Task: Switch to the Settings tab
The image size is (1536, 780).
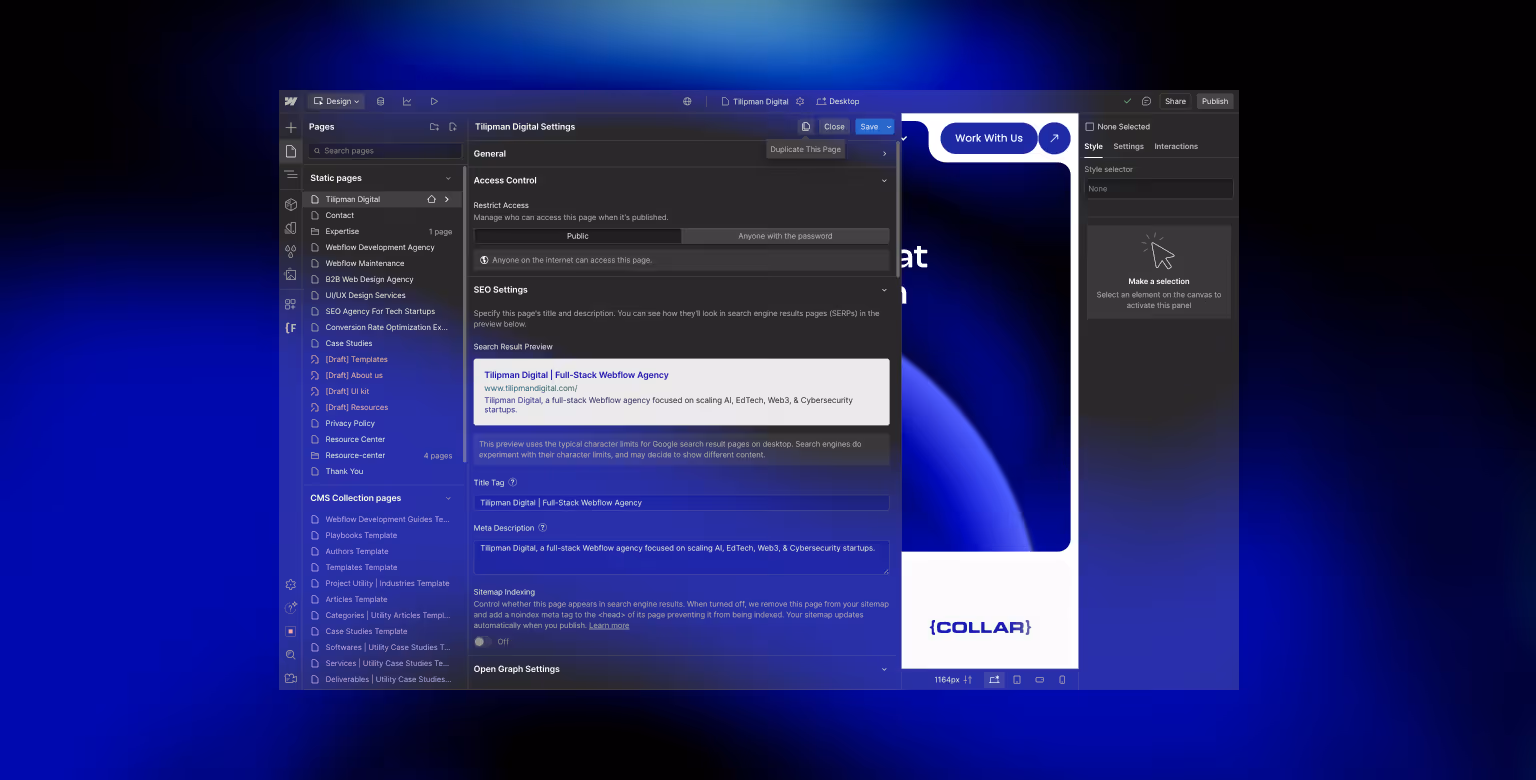Action: tap(1128, 146)
